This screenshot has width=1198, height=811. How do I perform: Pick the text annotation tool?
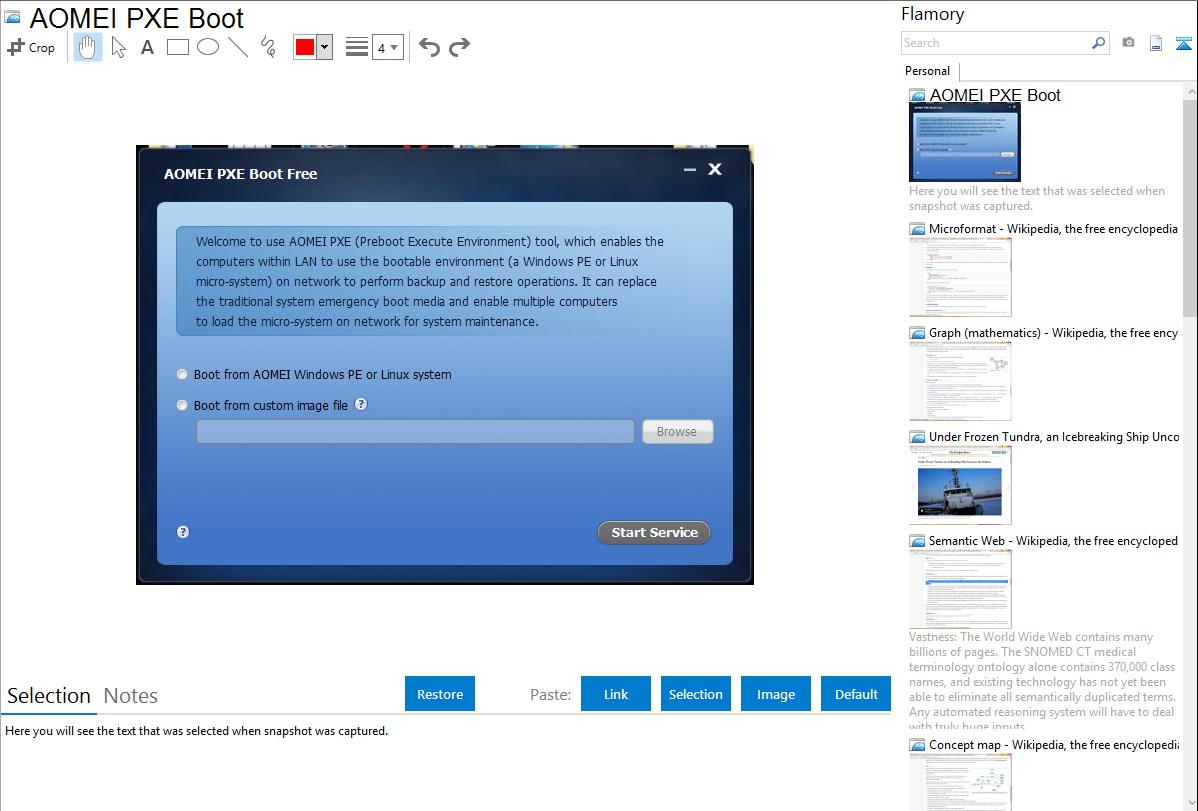click(x=147, y=47)
